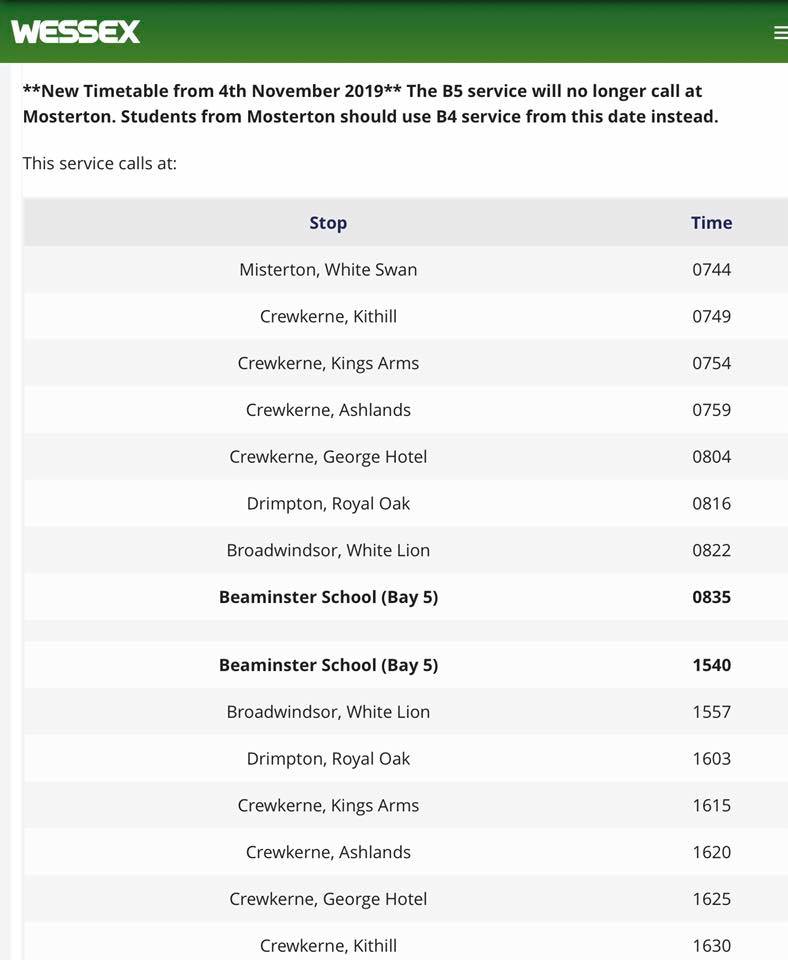
Task: Open the hamburger menu icon
Action: pyautogui.click(x=780, y=32)
